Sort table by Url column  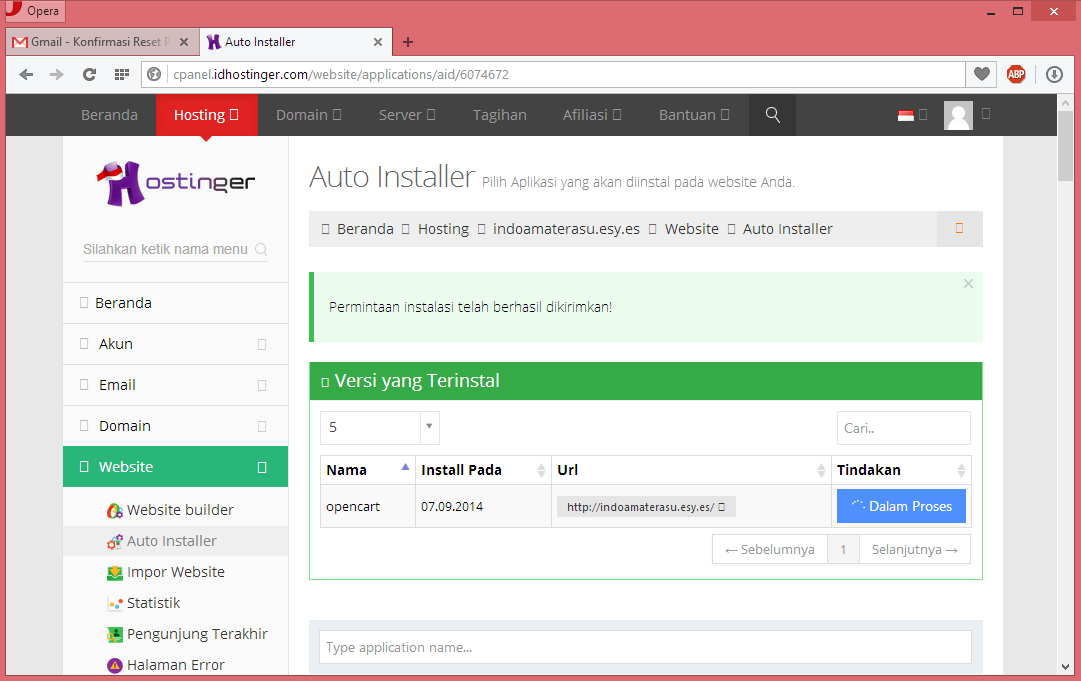[x=691, y=470]
